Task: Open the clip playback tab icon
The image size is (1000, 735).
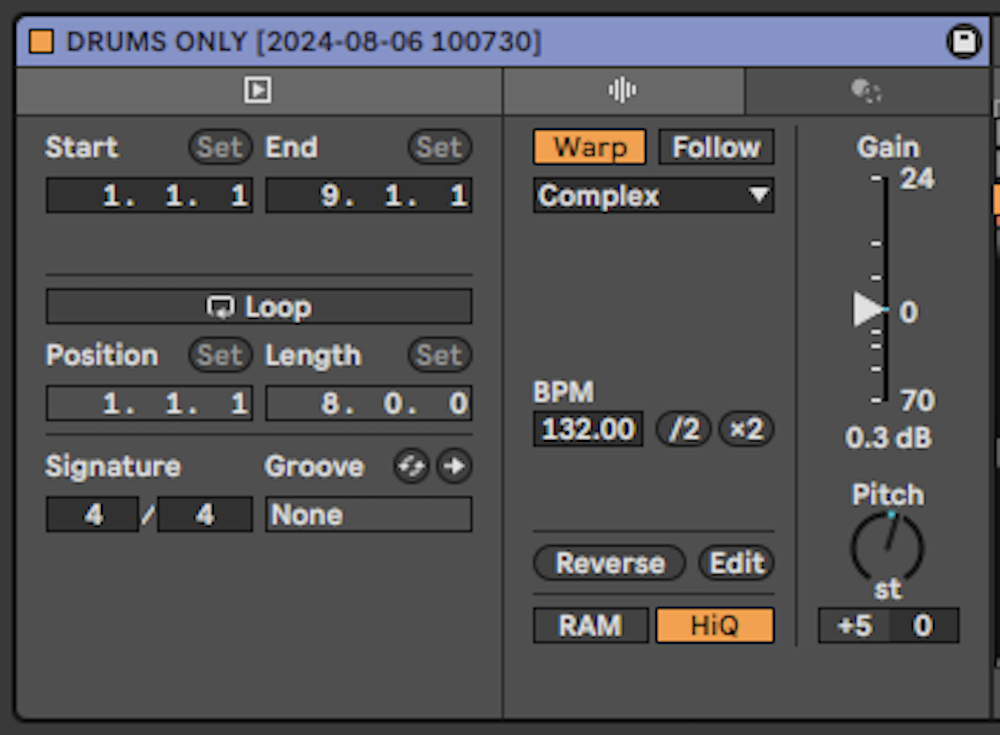Action: click(258, 90)
